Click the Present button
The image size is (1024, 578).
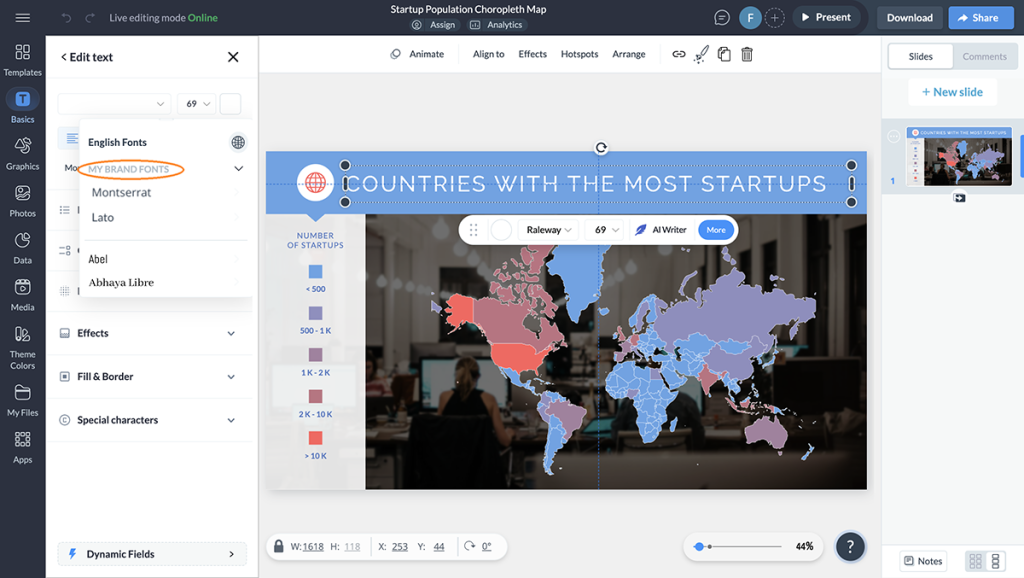click(x=827, y=17)
